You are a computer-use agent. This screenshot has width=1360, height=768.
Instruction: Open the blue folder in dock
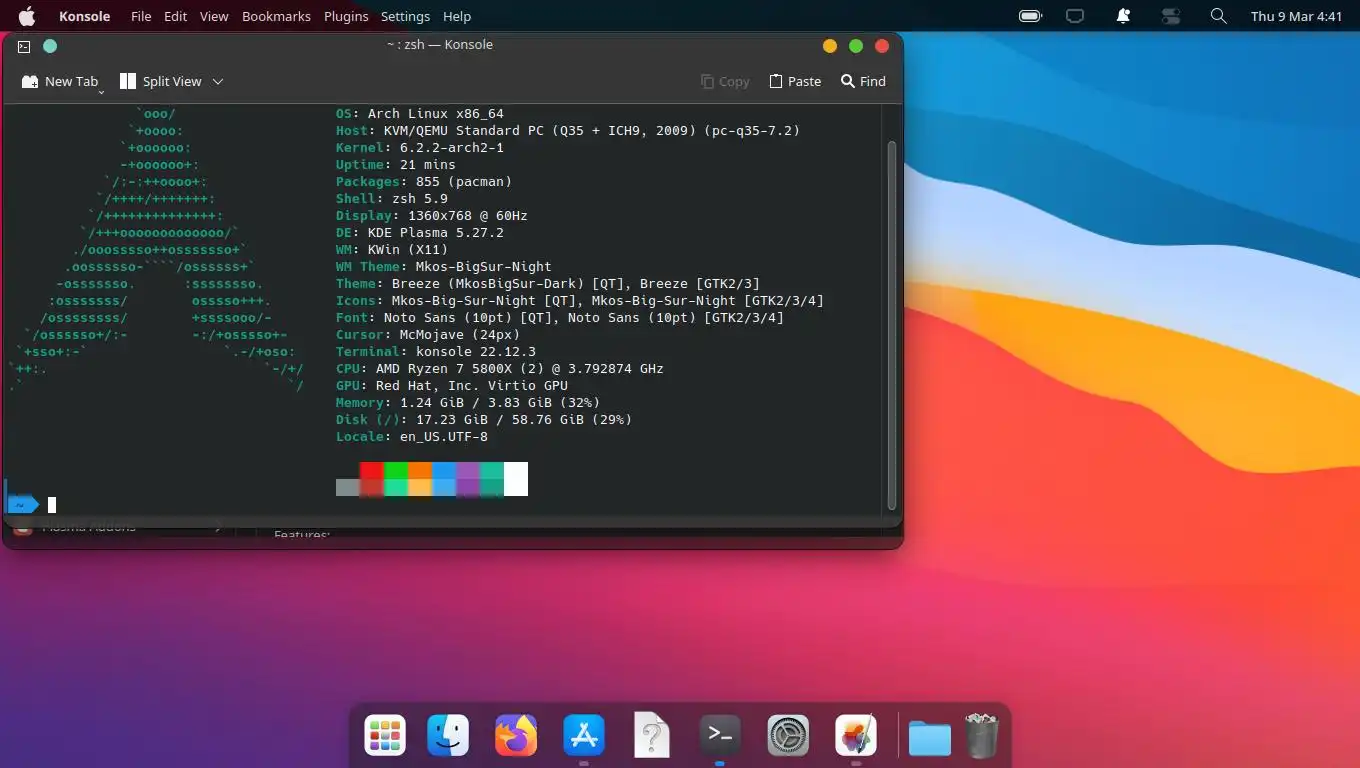930,739
